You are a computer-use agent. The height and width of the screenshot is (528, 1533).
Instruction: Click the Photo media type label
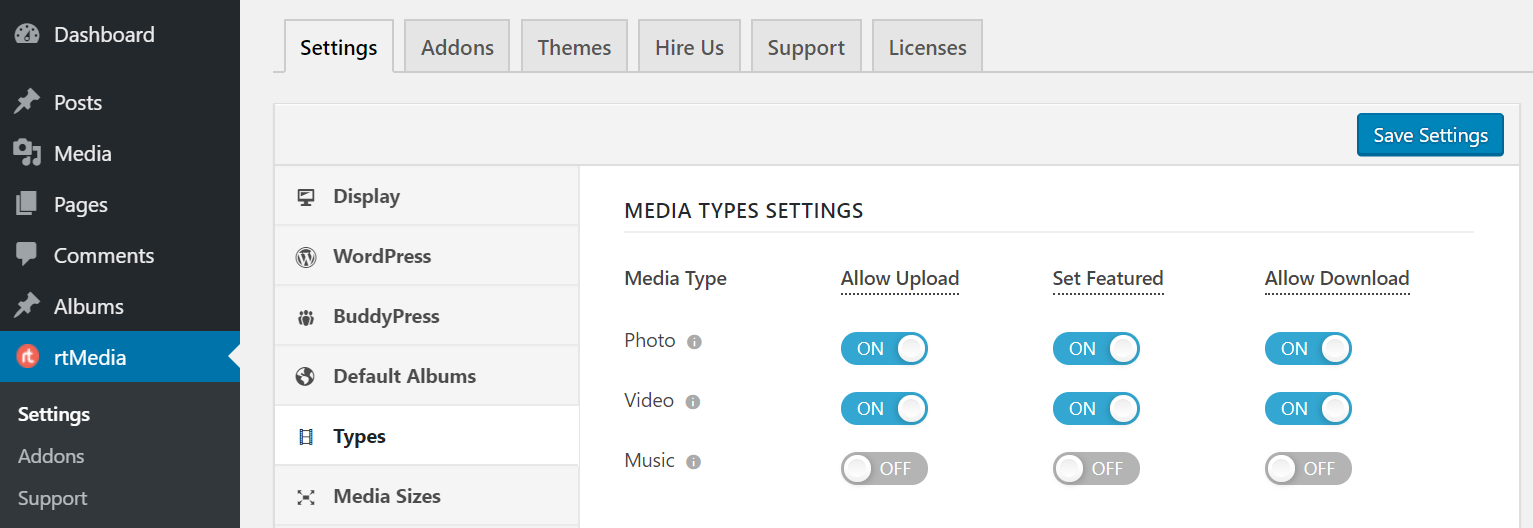pos(650,341)
